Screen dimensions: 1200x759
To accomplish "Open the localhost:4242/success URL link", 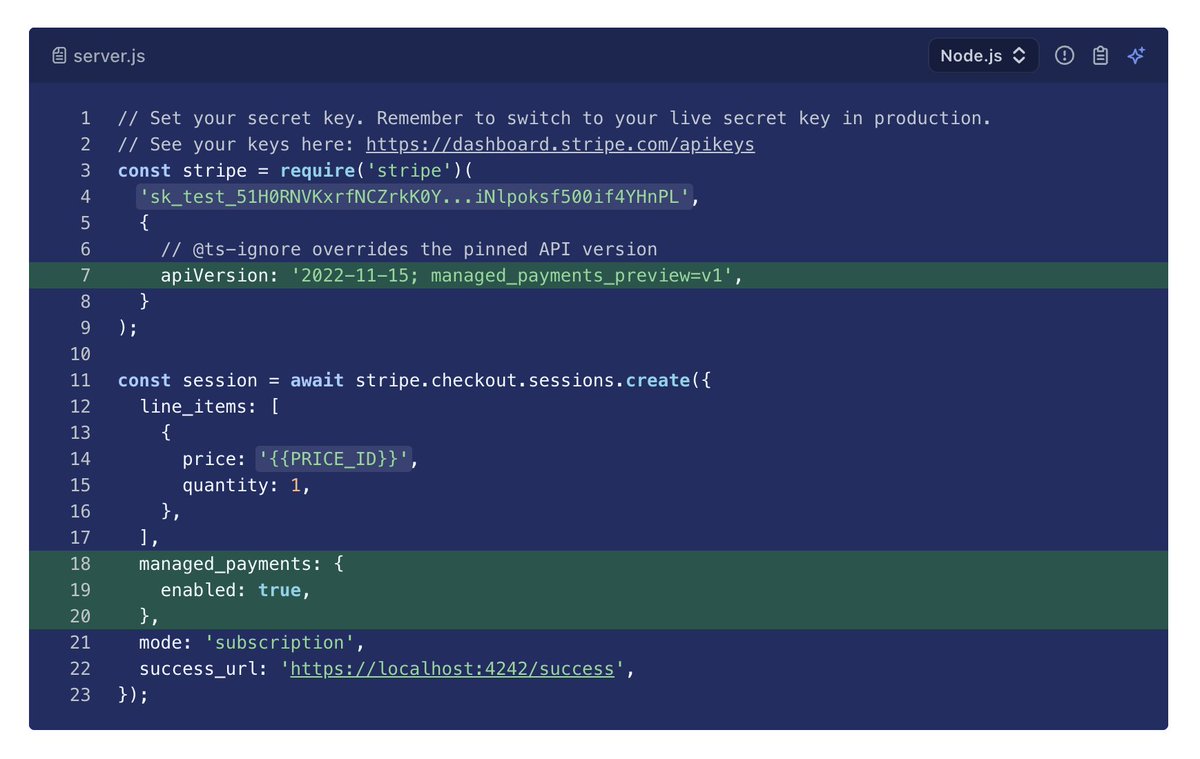I will (452, 668).
